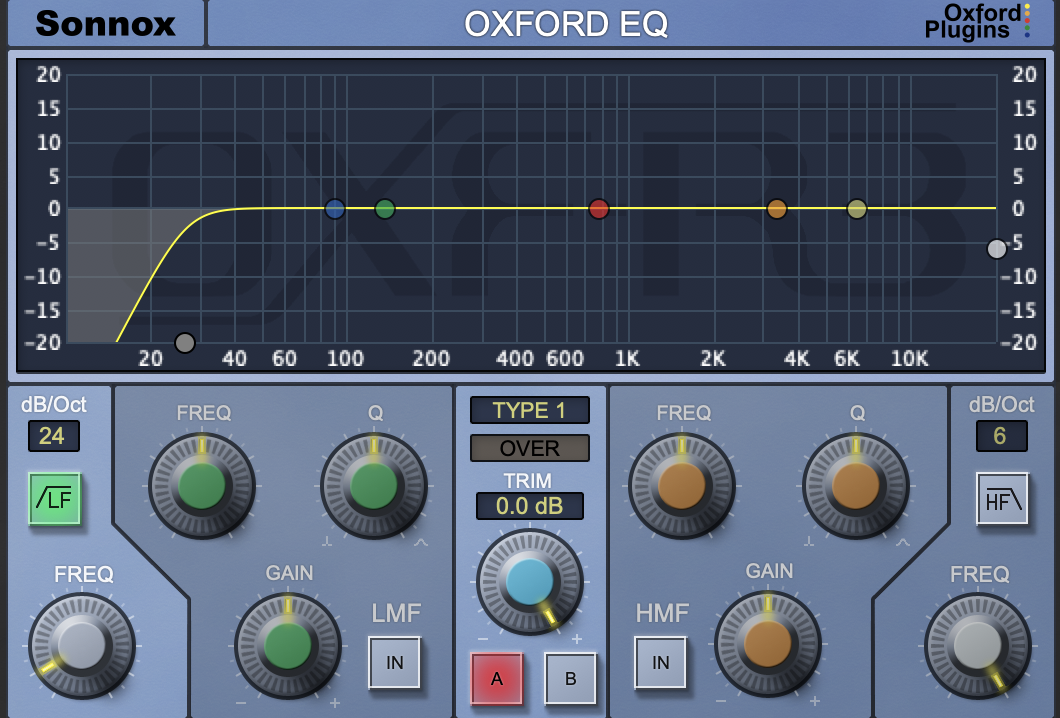Image resolution: width=1060 pixels, height=718 pixels.
Task: Click the olive-yellow band node on the graph
Action: click(x=857, y=209)
